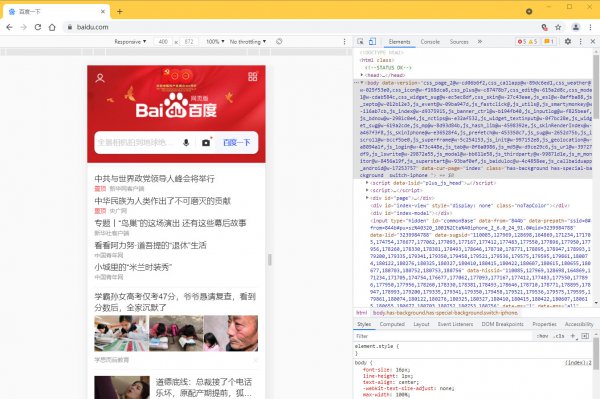The width and height of the screenshot is (600, 399).
Task: Toggle the .cls class editor
Action: coord(559,336)
